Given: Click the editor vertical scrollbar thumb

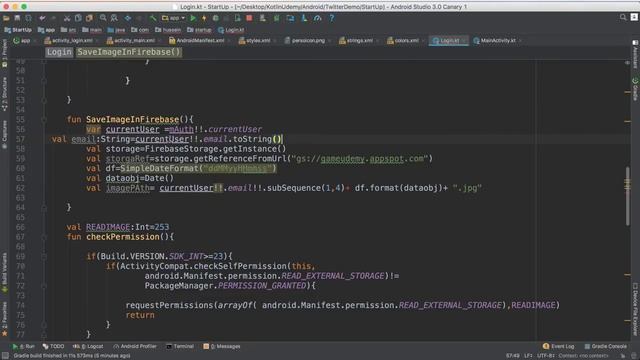Looking at the screenshot, I should (627, 196).
